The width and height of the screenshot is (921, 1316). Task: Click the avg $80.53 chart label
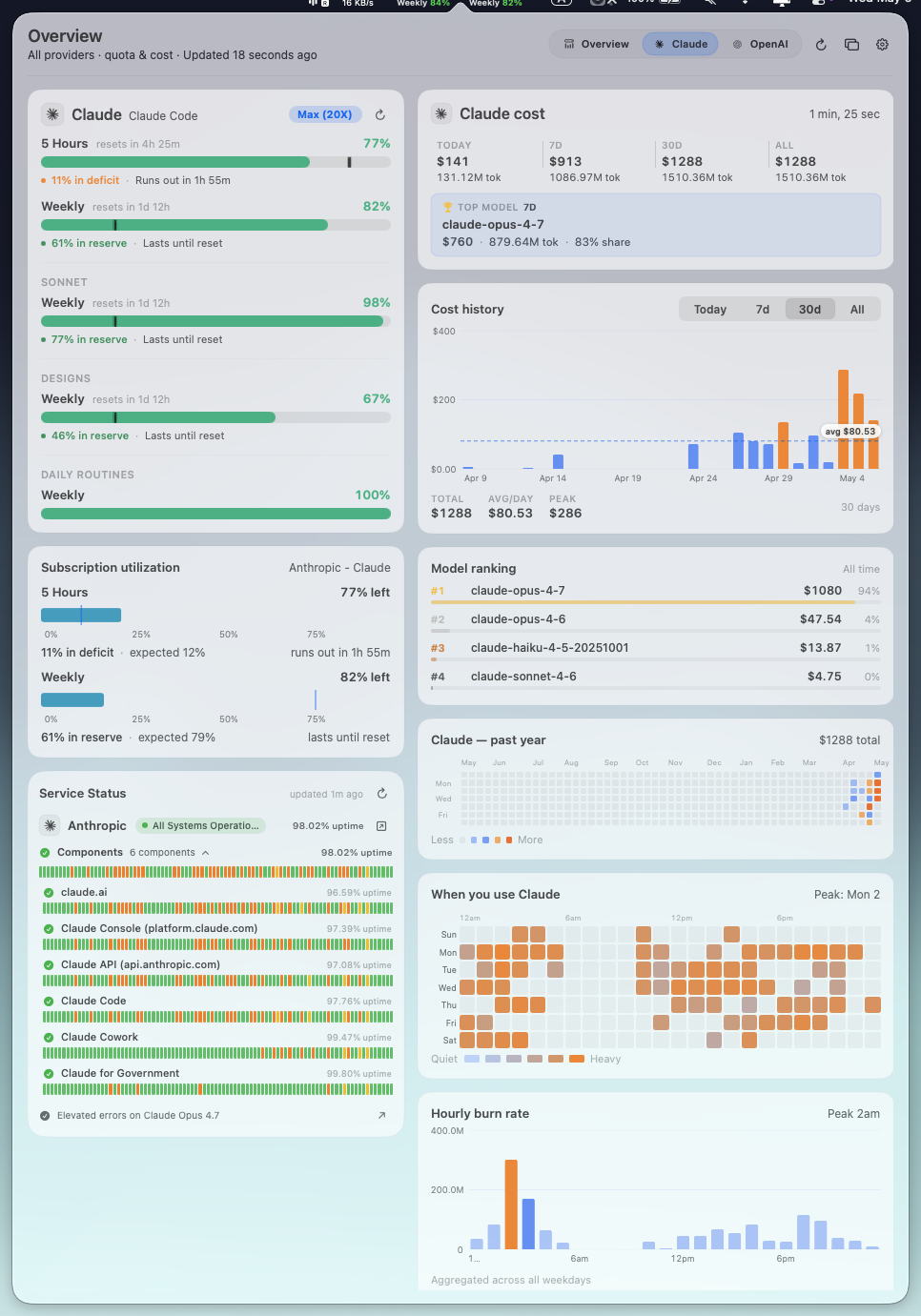[x=850, y=432]
